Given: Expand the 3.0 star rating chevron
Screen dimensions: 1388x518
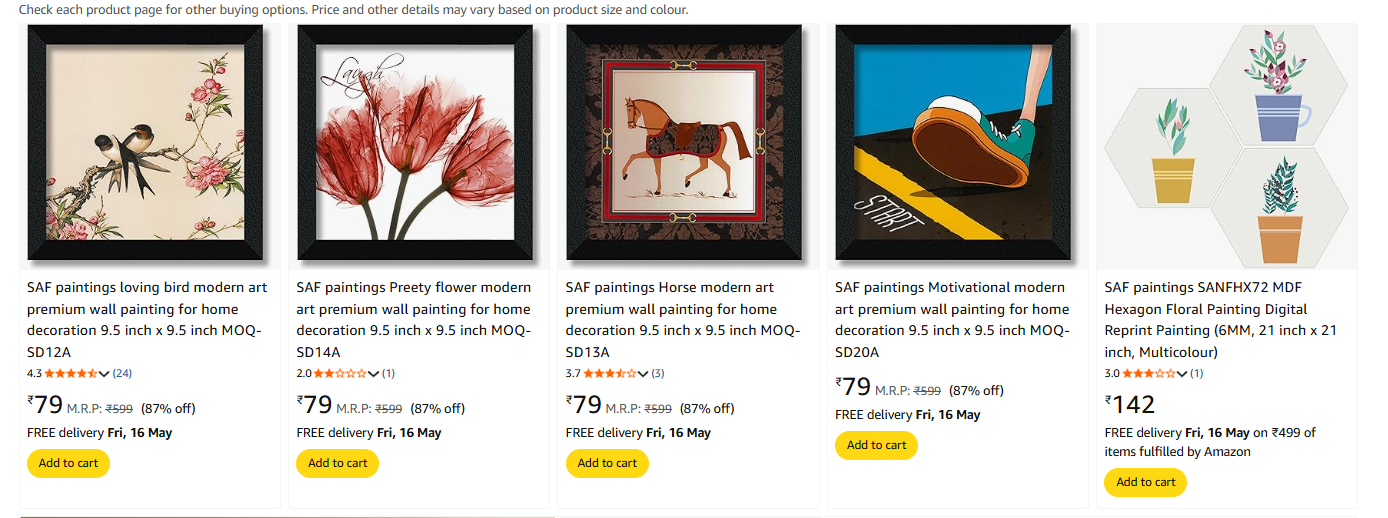Looking at the screenshot, I should click(x=1182, y=374).
